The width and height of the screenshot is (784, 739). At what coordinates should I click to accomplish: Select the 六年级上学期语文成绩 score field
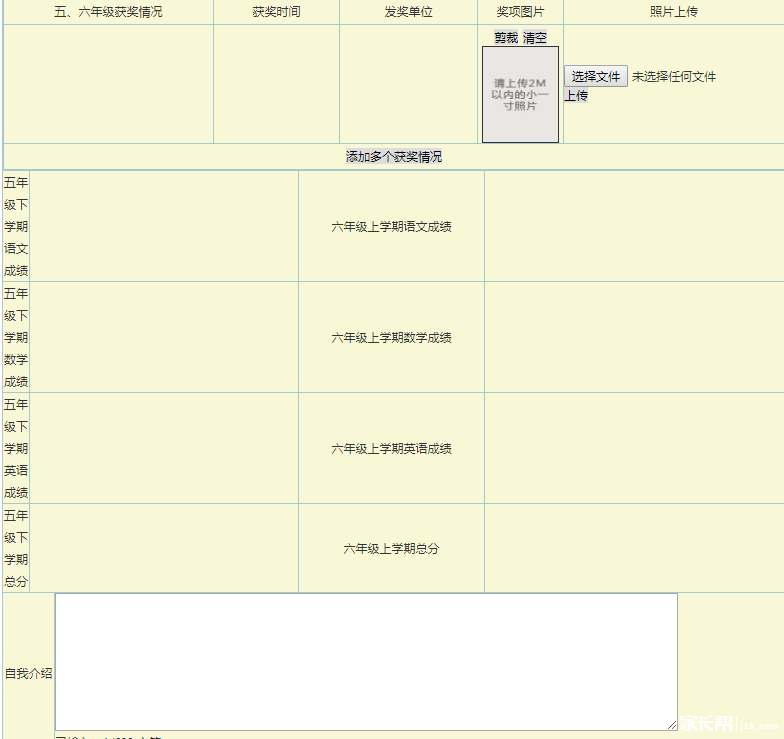(x=634, y=227)
